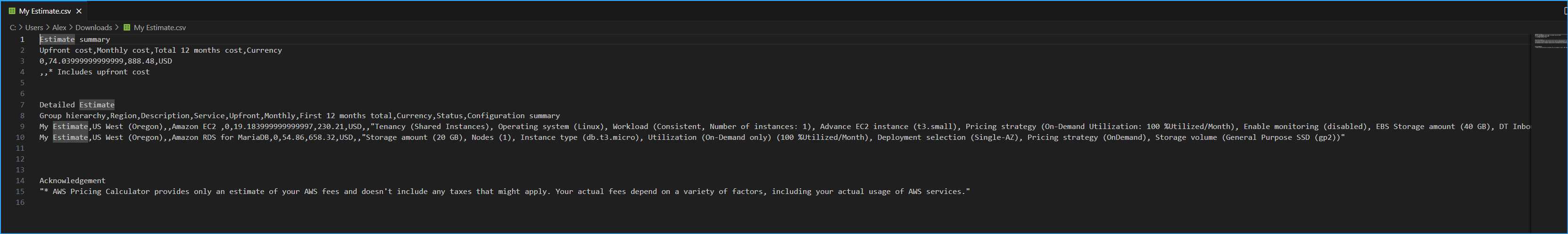Image resolution: width=1568 pixels, height=234 pixels.
Task: Close the My Estimate.csv tab
Action: coord(79,11)
